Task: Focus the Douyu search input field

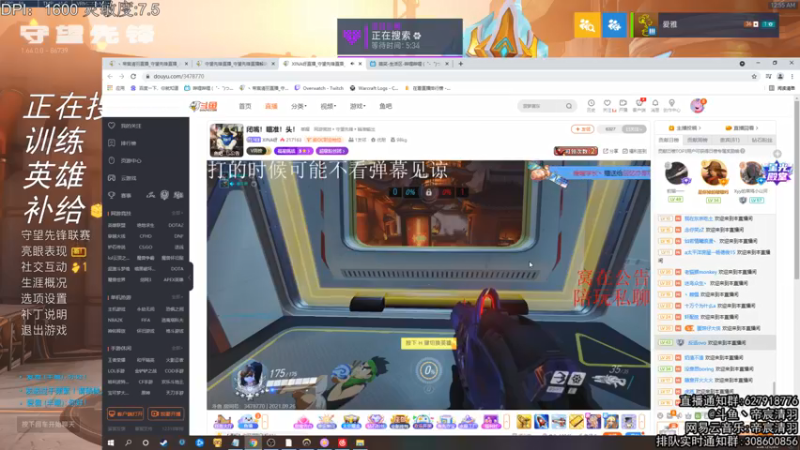Action: click(541, 106)
